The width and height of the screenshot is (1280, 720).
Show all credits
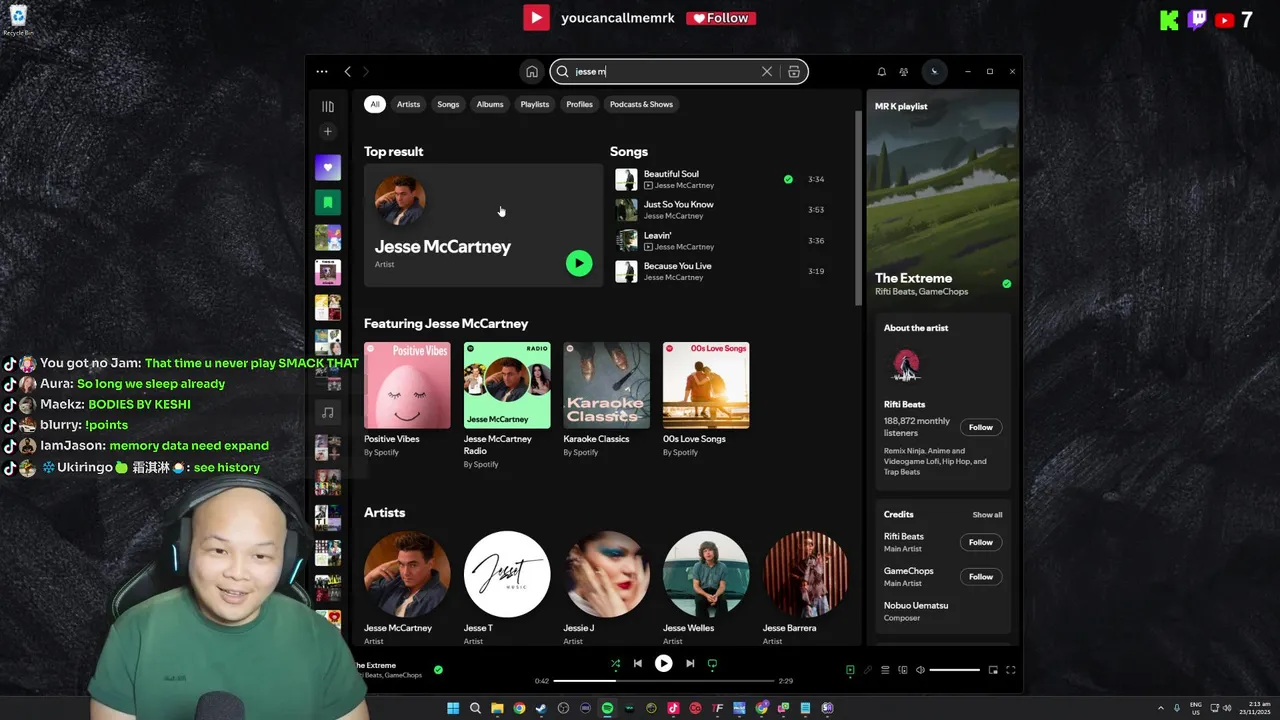(987, 515)
